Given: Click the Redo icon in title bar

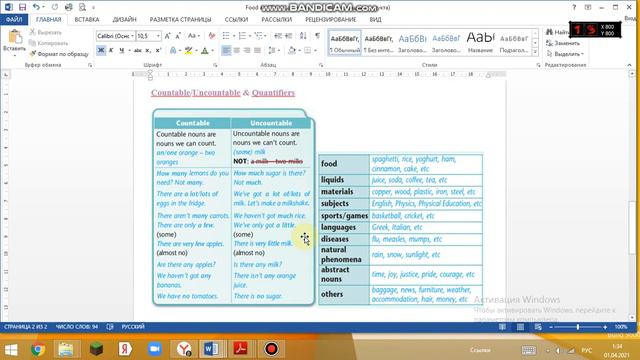Looking at the screenshot, I should click(55, 7).
